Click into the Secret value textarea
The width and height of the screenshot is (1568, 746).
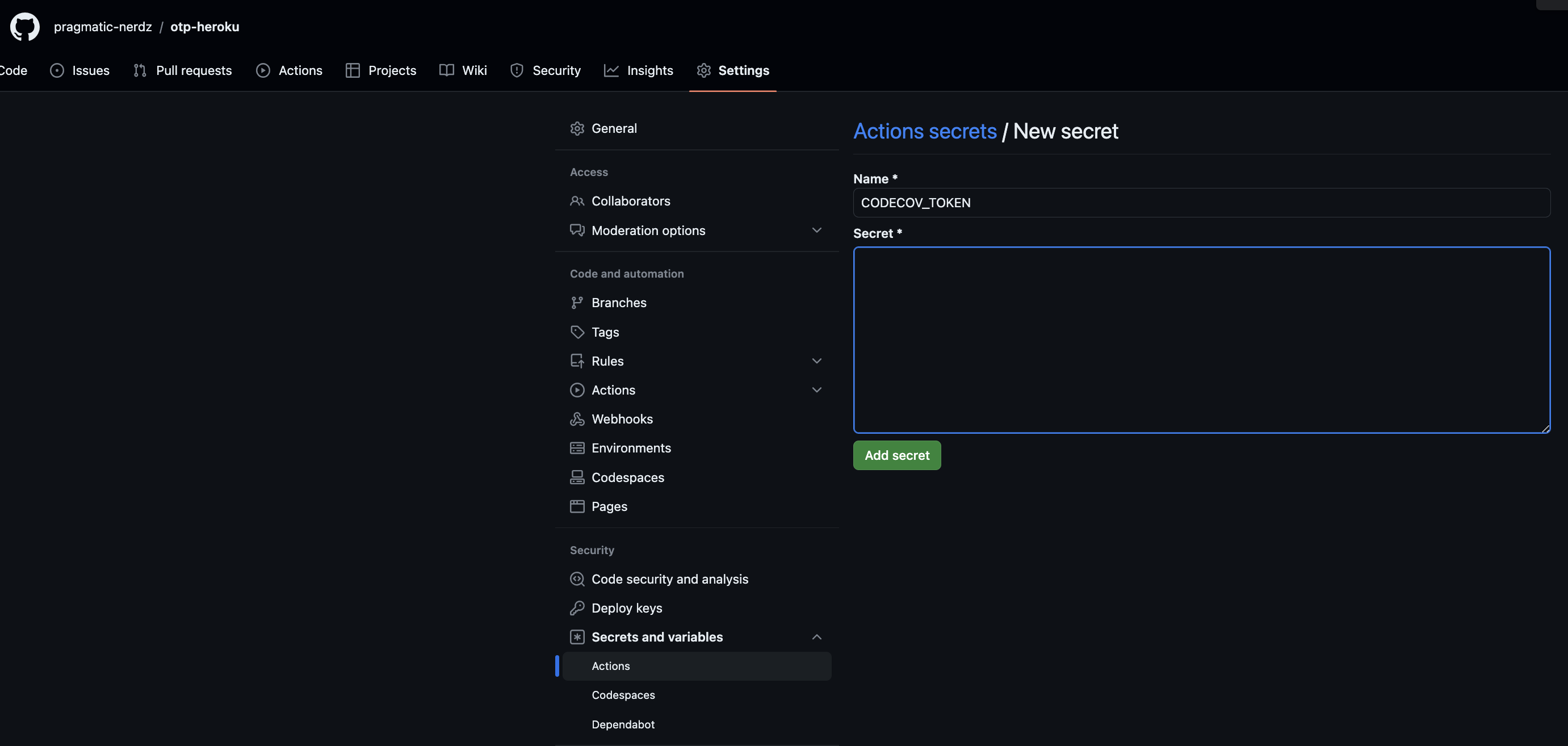tap(1201, 340)
